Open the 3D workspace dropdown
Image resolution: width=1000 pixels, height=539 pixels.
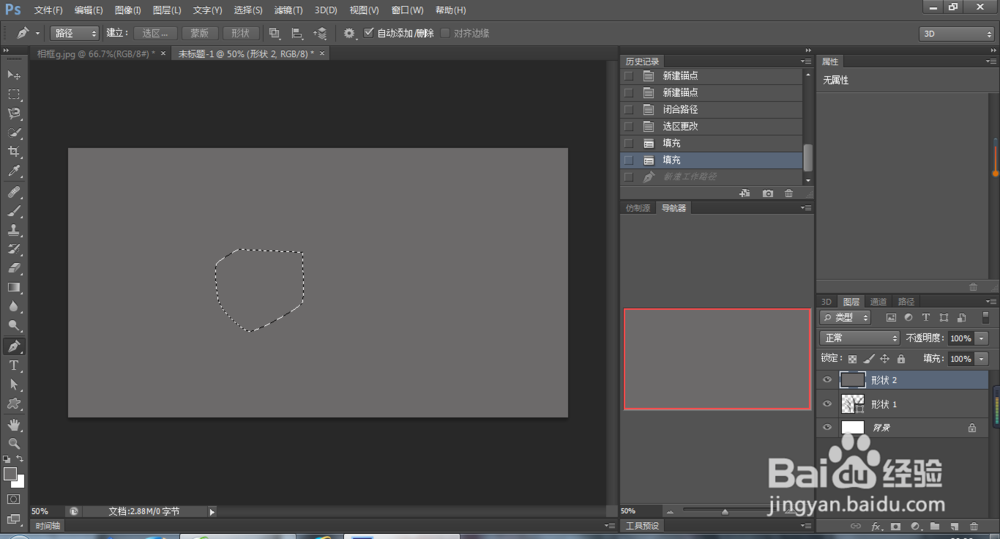tap(957, 34)
